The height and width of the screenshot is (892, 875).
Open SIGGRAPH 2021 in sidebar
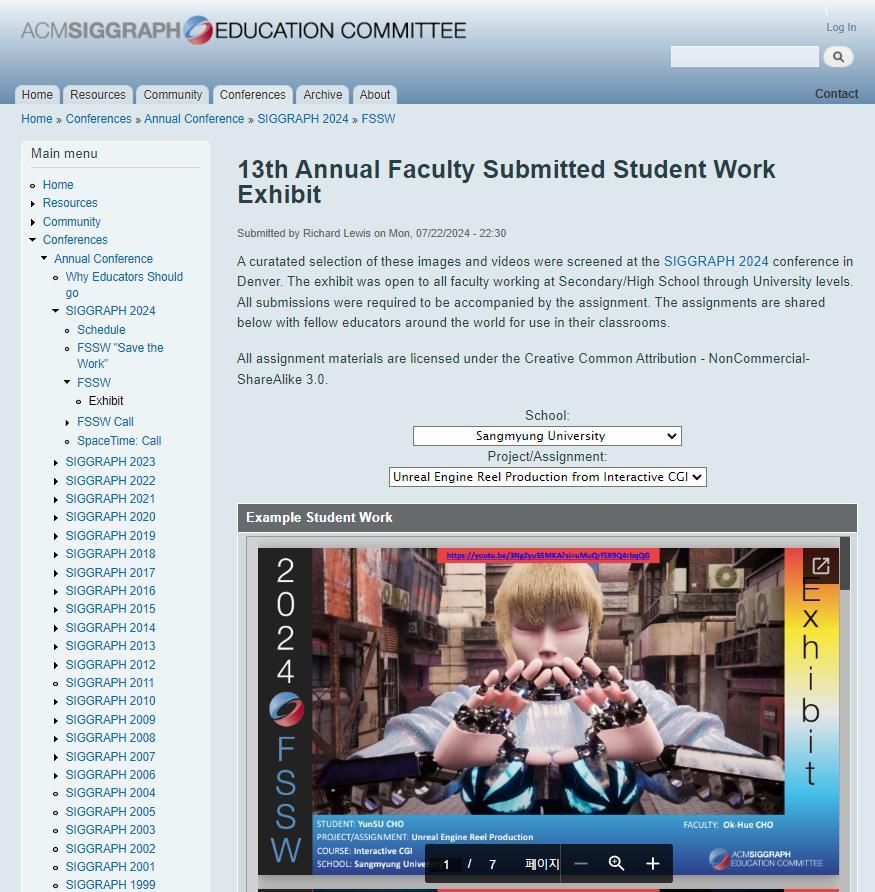110,499
